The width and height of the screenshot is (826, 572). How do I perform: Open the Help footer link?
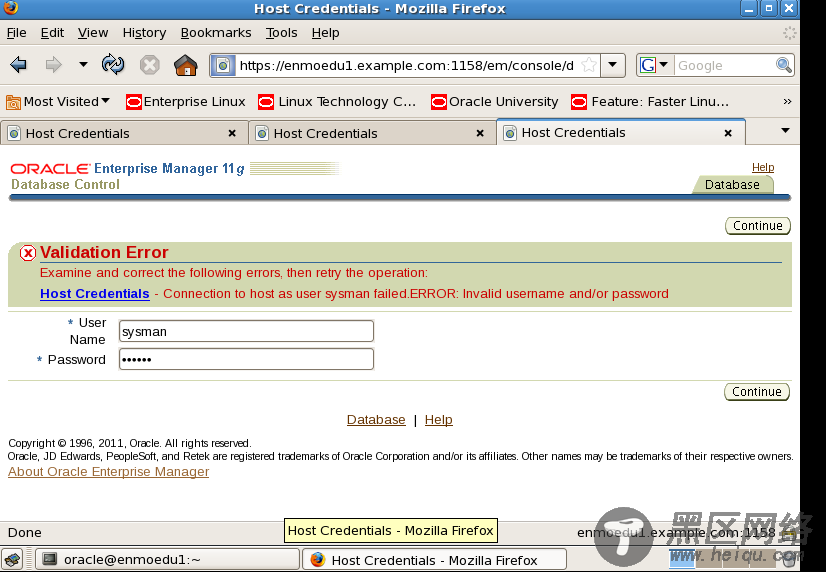[x=439, y=420]
